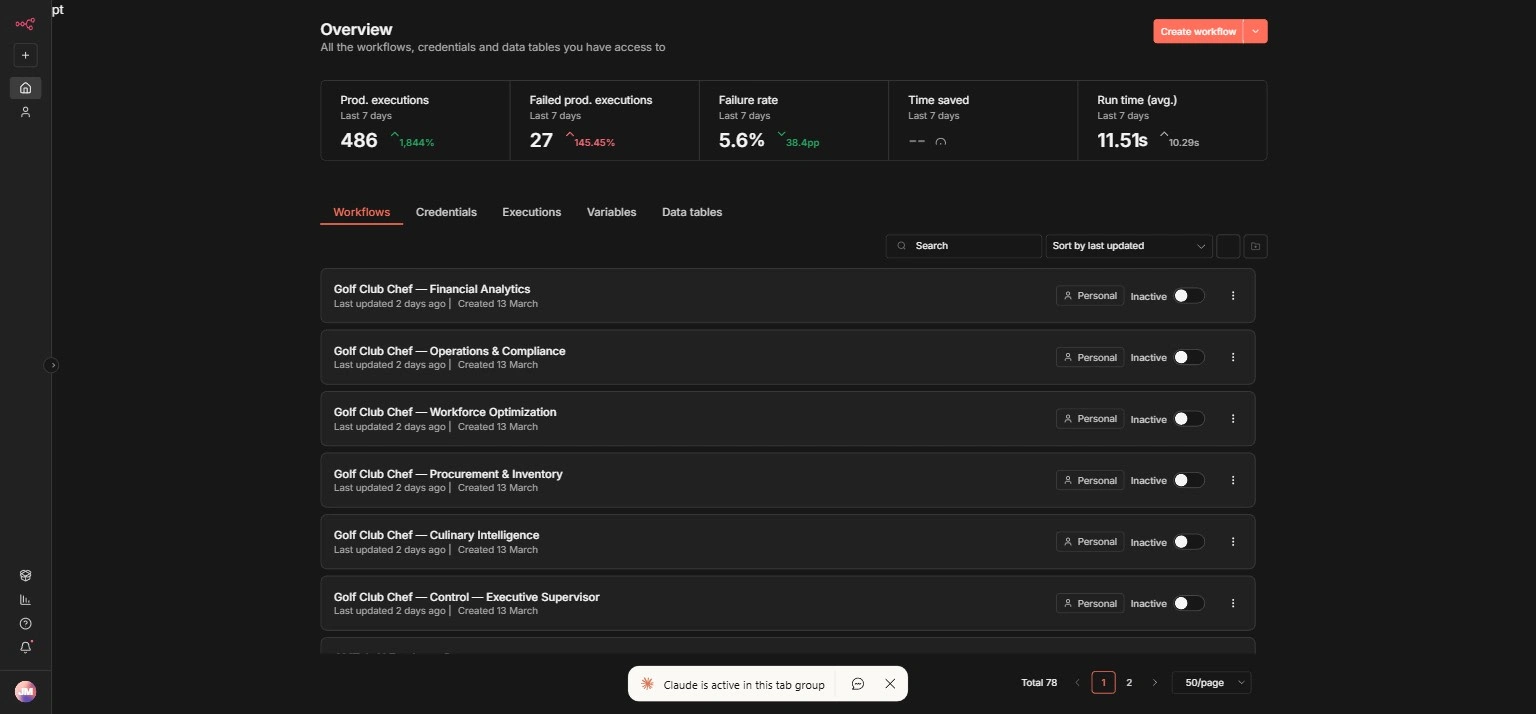Toggle activation for Culinary Intelligence workflow
Image resolution: width=1536 pixels, height=714 pixels.
1188,542
